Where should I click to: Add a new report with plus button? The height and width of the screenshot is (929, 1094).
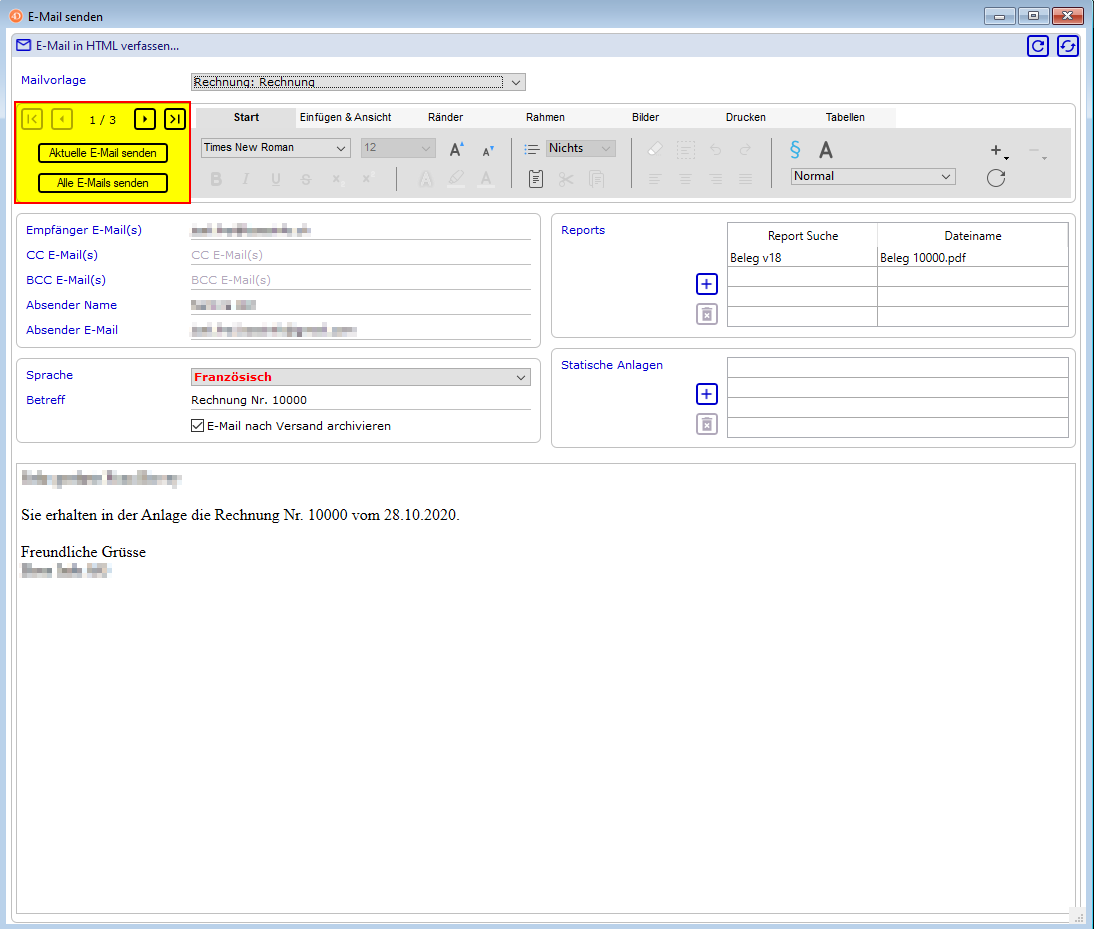[707, 285]
